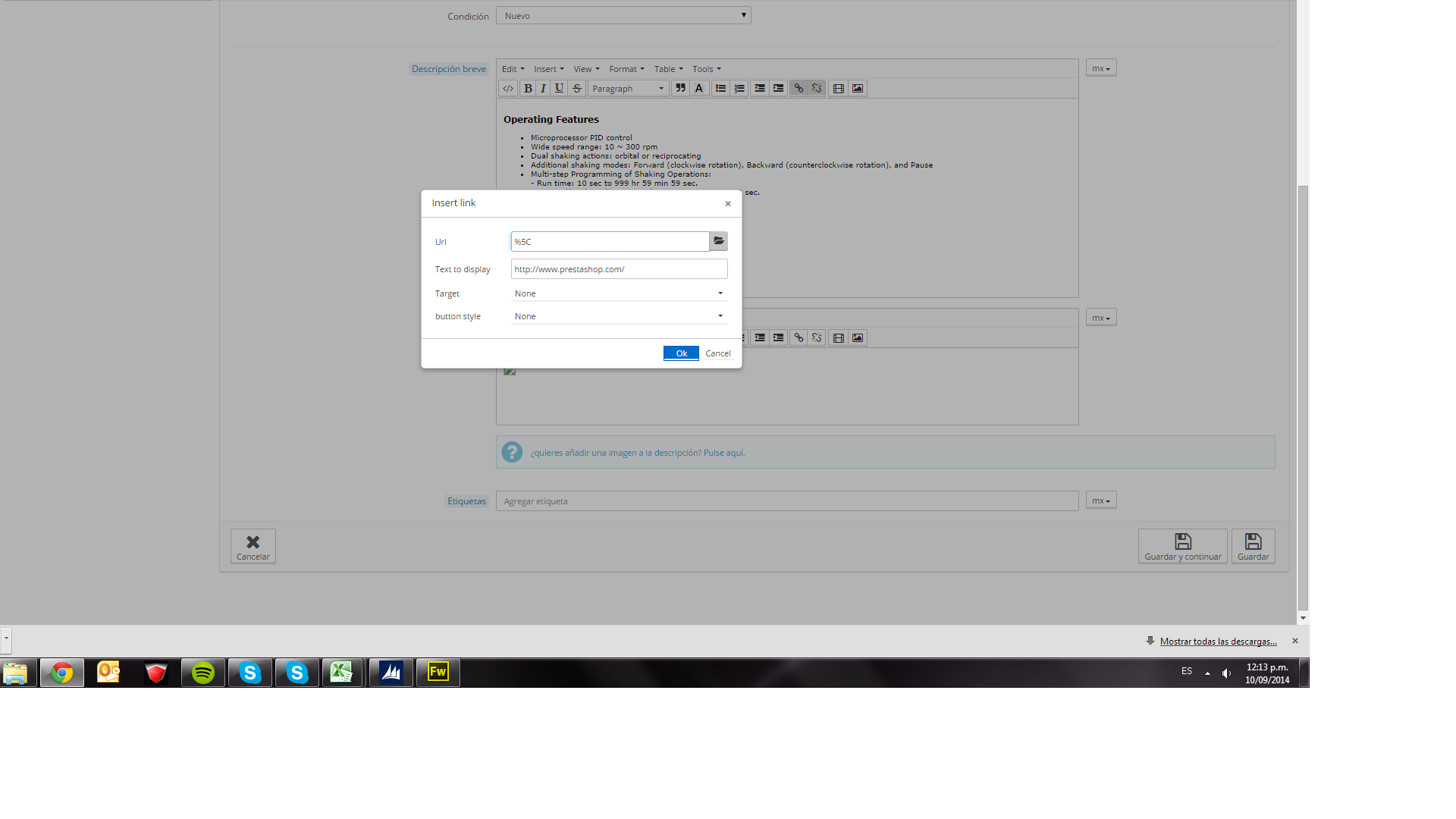Expand the button style dropdown
The width and height of the screenshot is (1456, 819).
(x=619, y=316)
